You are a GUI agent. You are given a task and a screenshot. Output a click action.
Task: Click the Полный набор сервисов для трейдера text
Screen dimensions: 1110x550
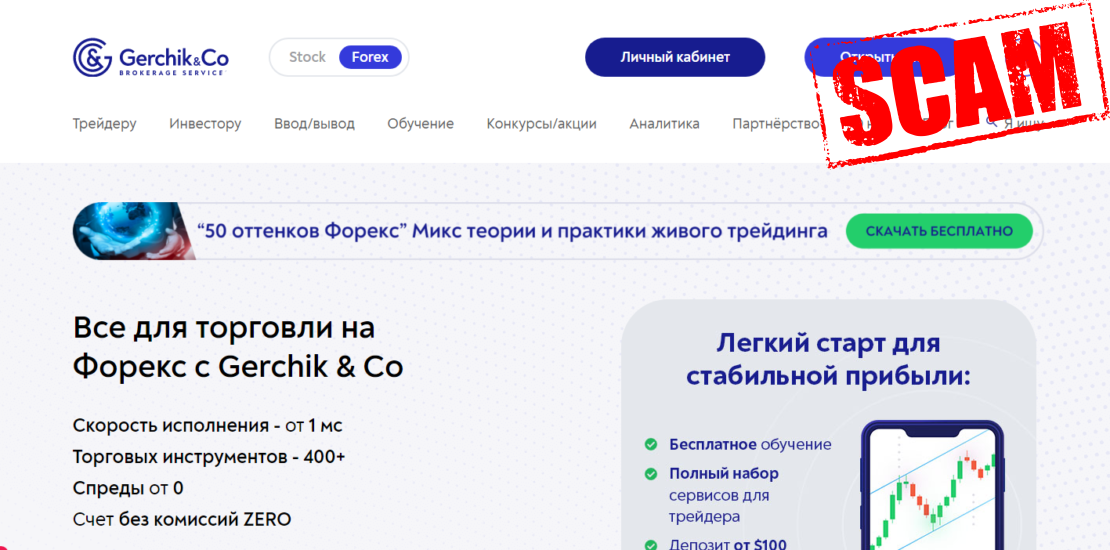(x=724, y=495)
